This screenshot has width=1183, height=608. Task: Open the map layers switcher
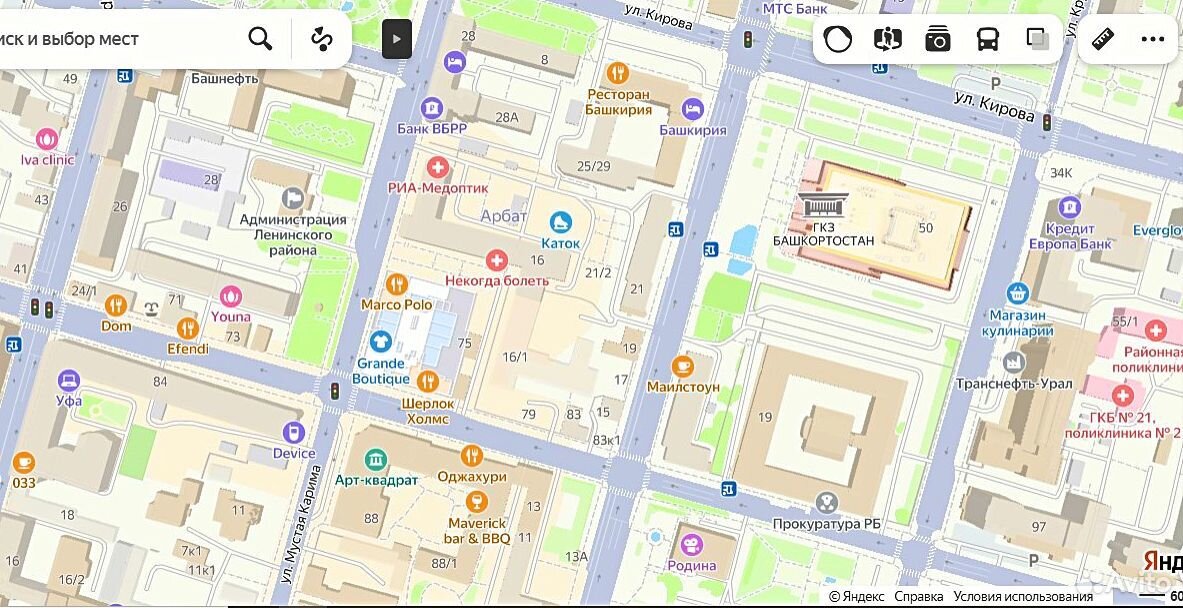(x=1038, y=38)
